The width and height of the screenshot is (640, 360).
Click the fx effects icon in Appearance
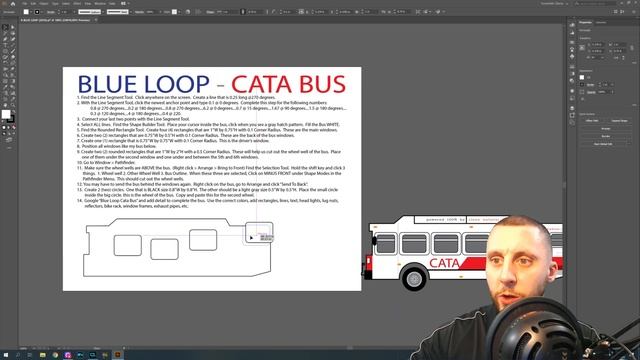(582, 99)
